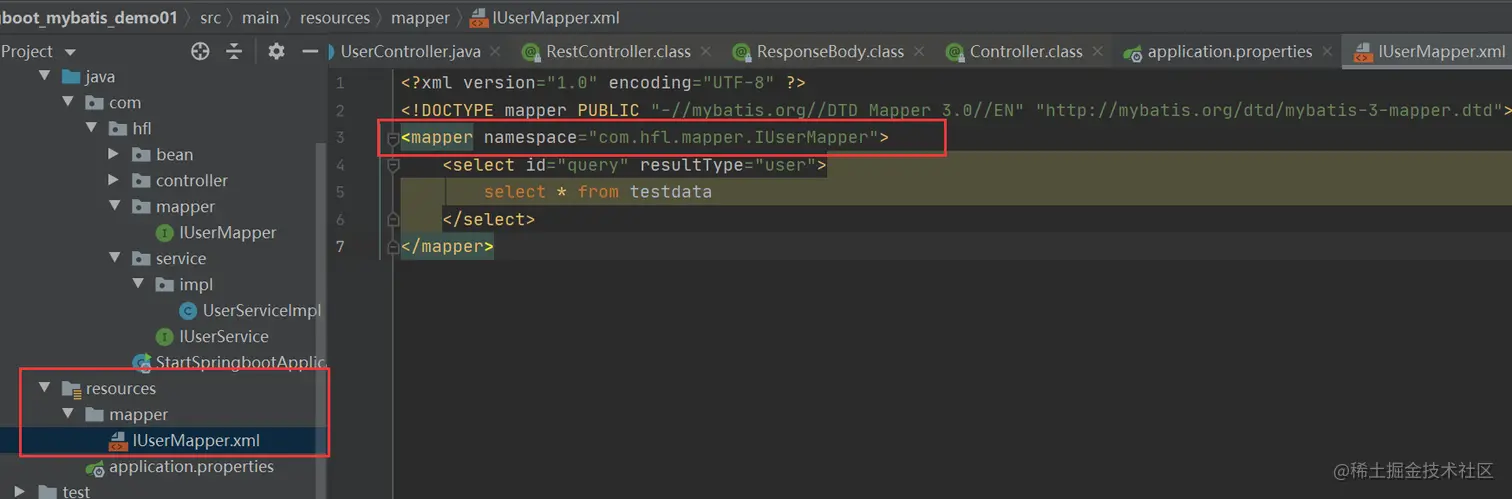Select the test folder in tree

pos(76,491)
